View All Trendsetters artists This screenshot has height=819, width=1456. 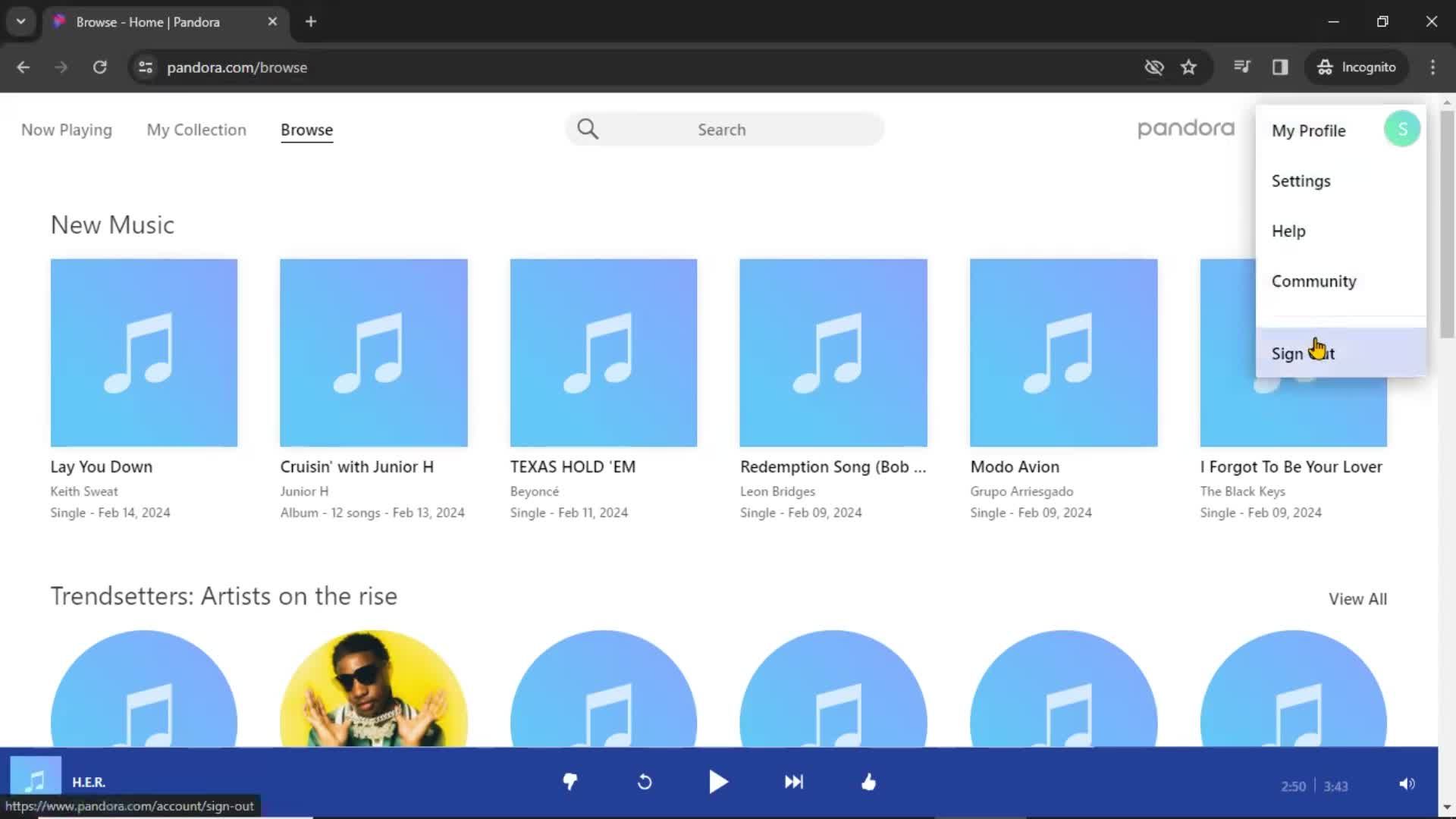click(x=1357, y=598)
